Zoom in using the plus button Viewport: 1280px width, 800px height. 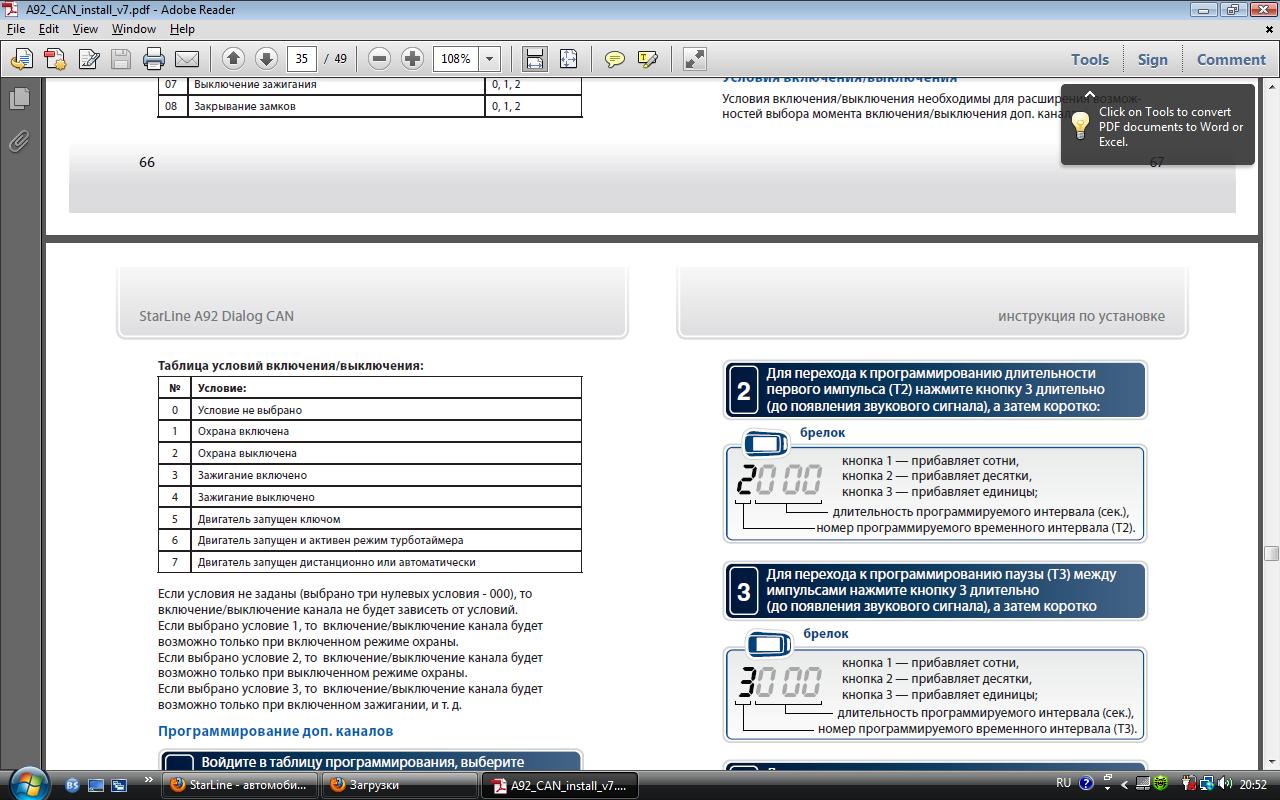(412, 59)
